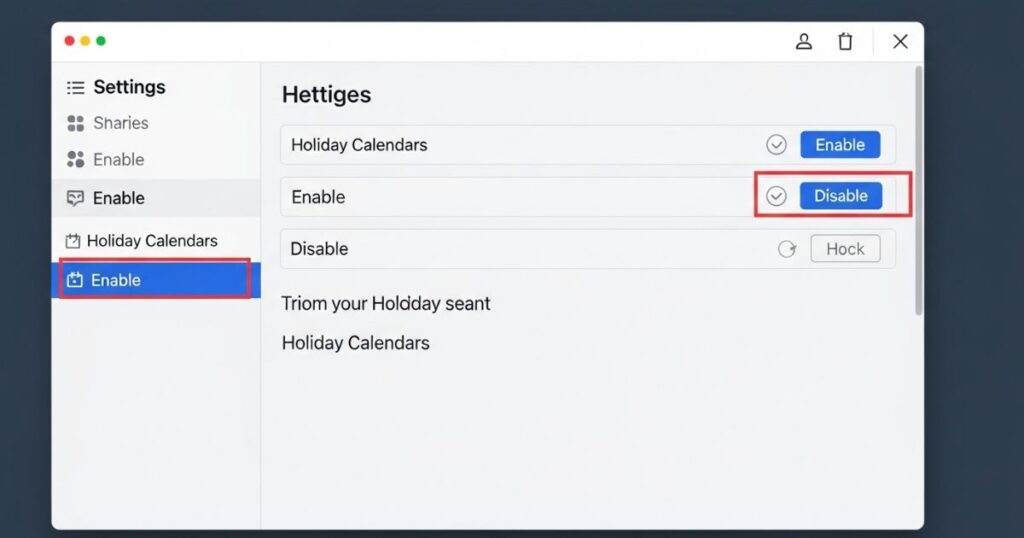Click the trash icon in title bar
This screenshot has width=1024, height=538.
pyautogui.click(x=845, y=41)
